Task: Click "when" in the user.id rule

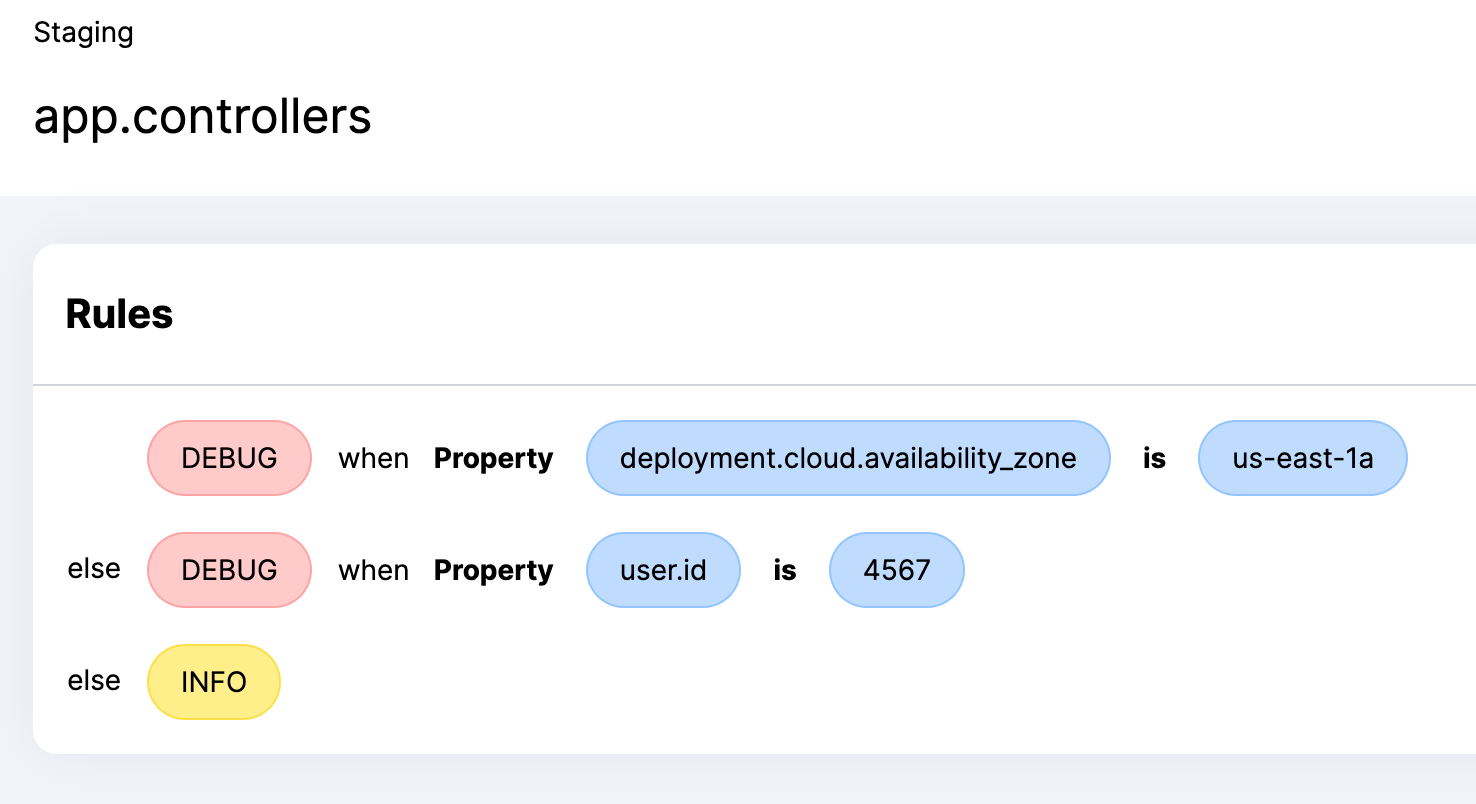Action: click(373, 571)
